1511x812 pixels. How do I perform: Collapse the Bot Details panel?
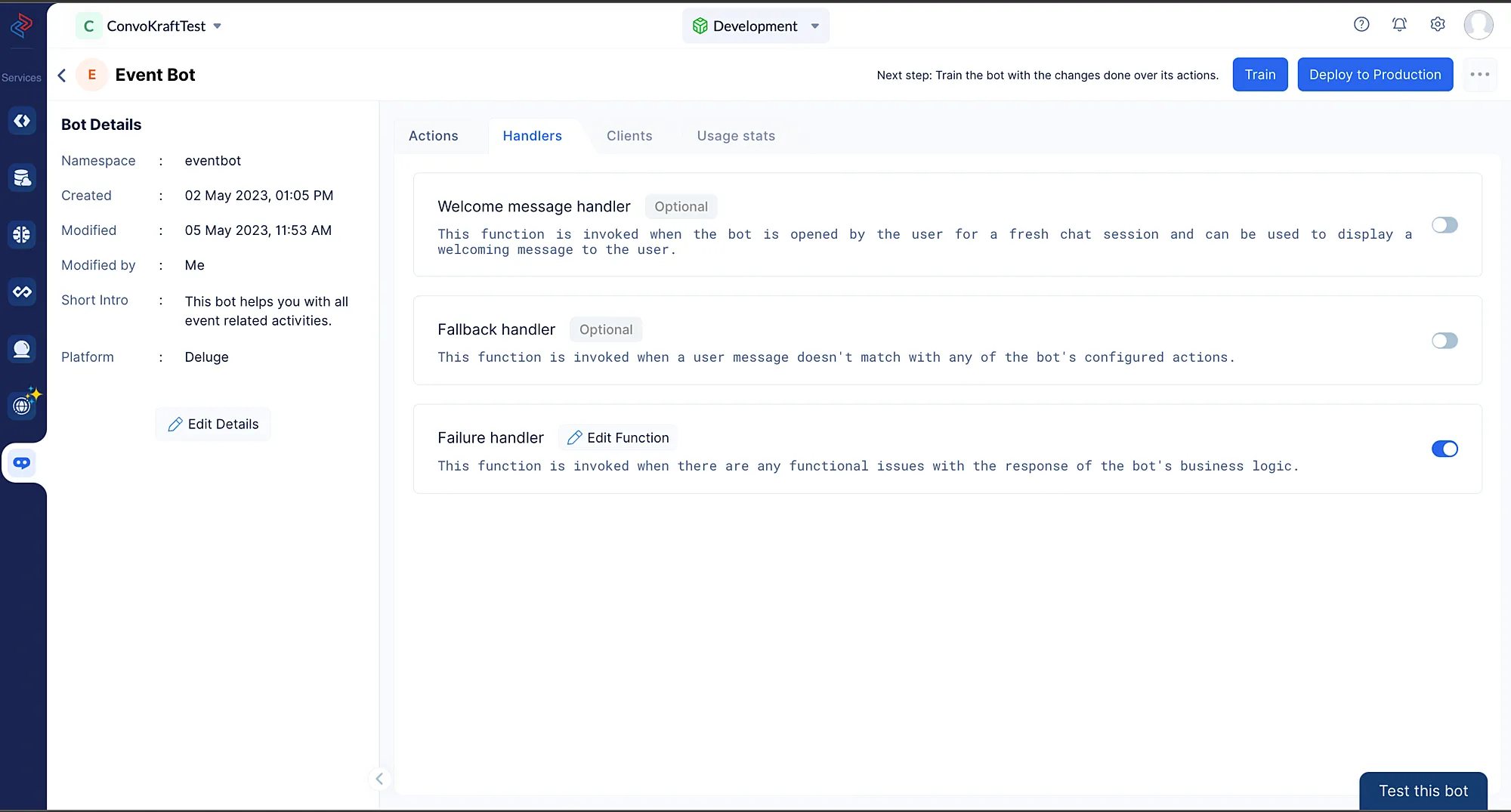pos(379,778)
